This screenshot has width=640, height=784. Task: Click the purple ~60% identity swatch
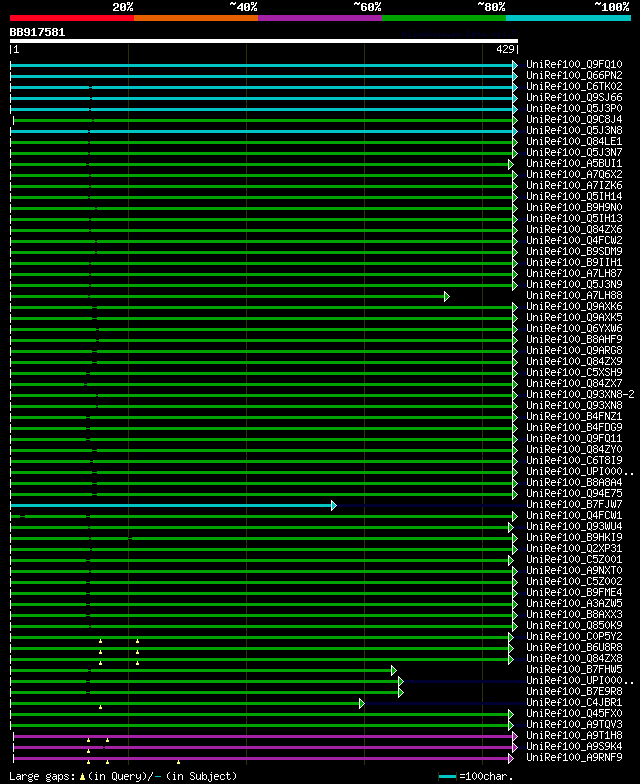(x=320, y=18)
